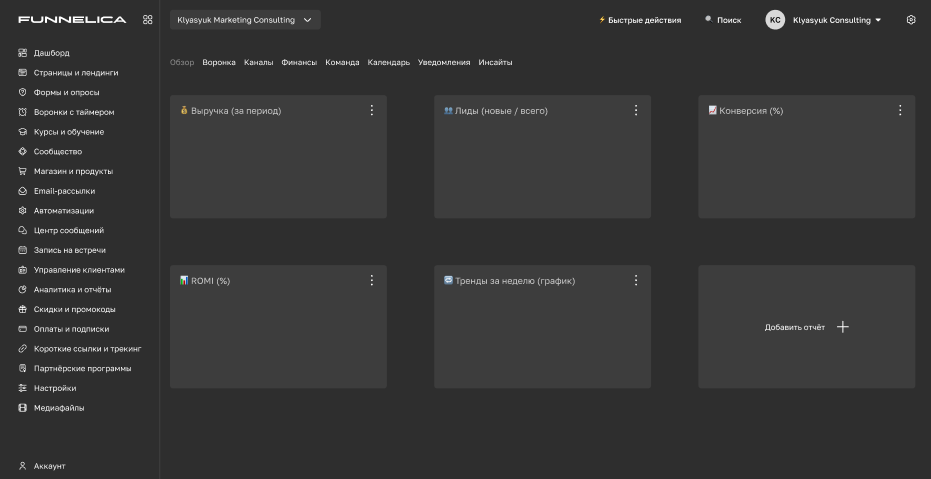Open three-dot menu on Конверсия widget
931x479 pixels.
900,111
